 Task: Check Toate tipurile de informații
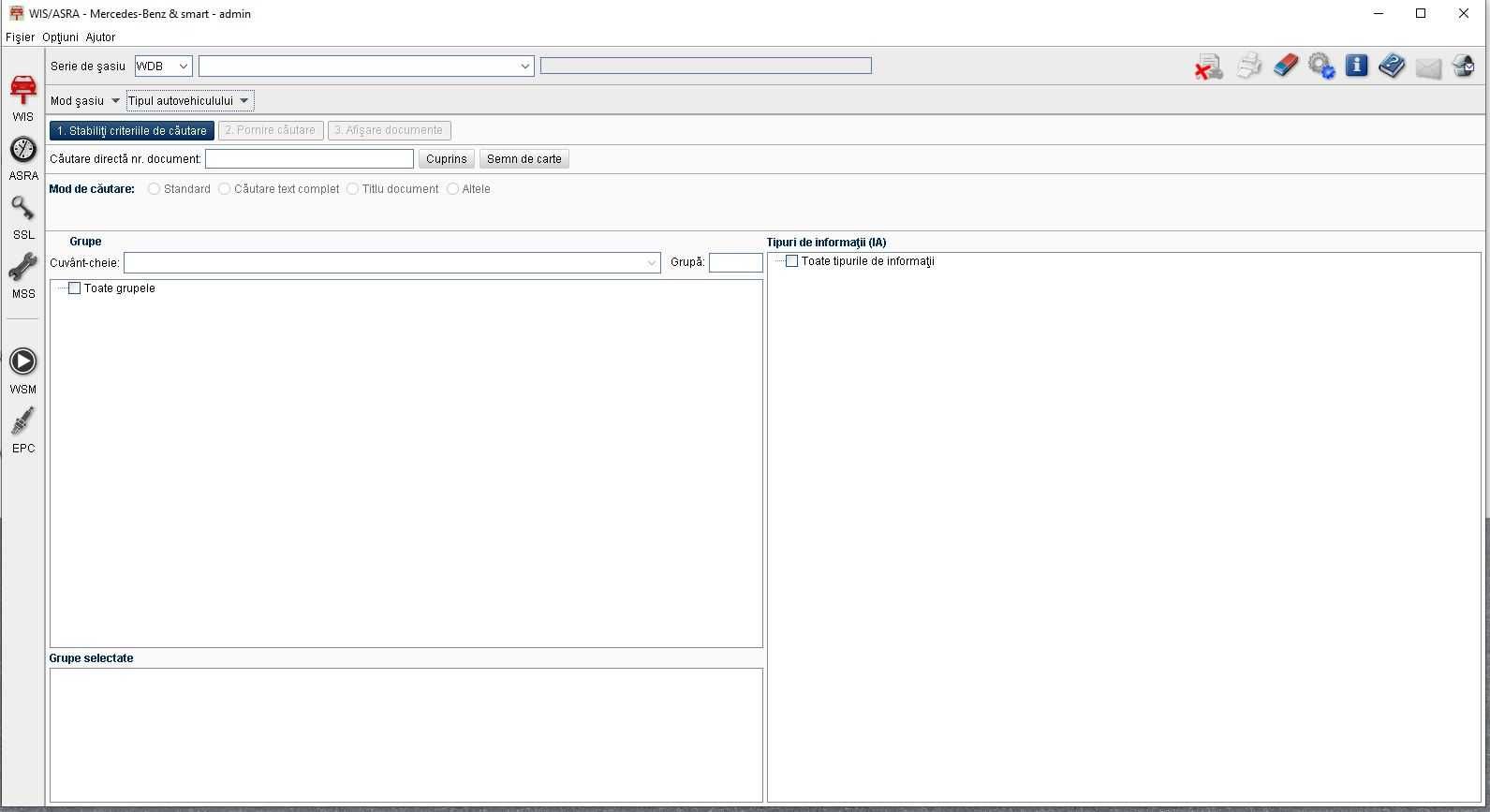792,261
